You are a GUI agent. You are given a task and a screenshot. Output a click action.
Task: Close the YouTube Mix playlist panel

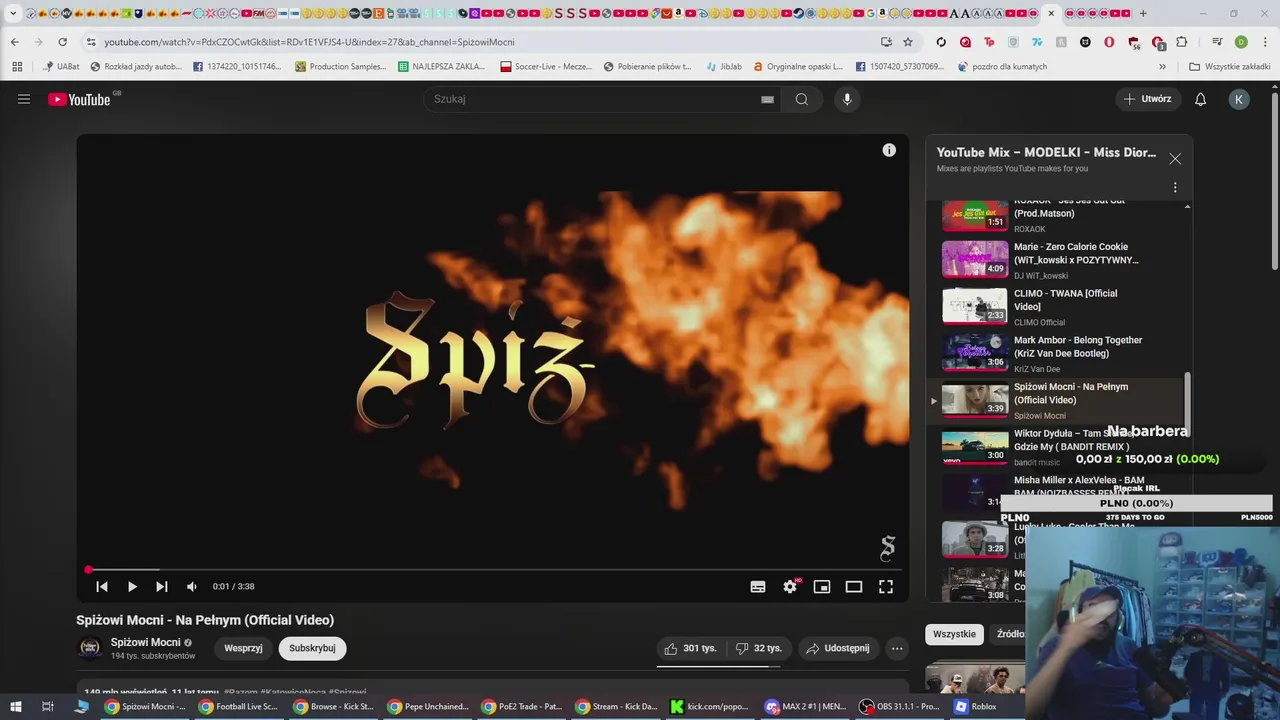[x=1175, y=159]
